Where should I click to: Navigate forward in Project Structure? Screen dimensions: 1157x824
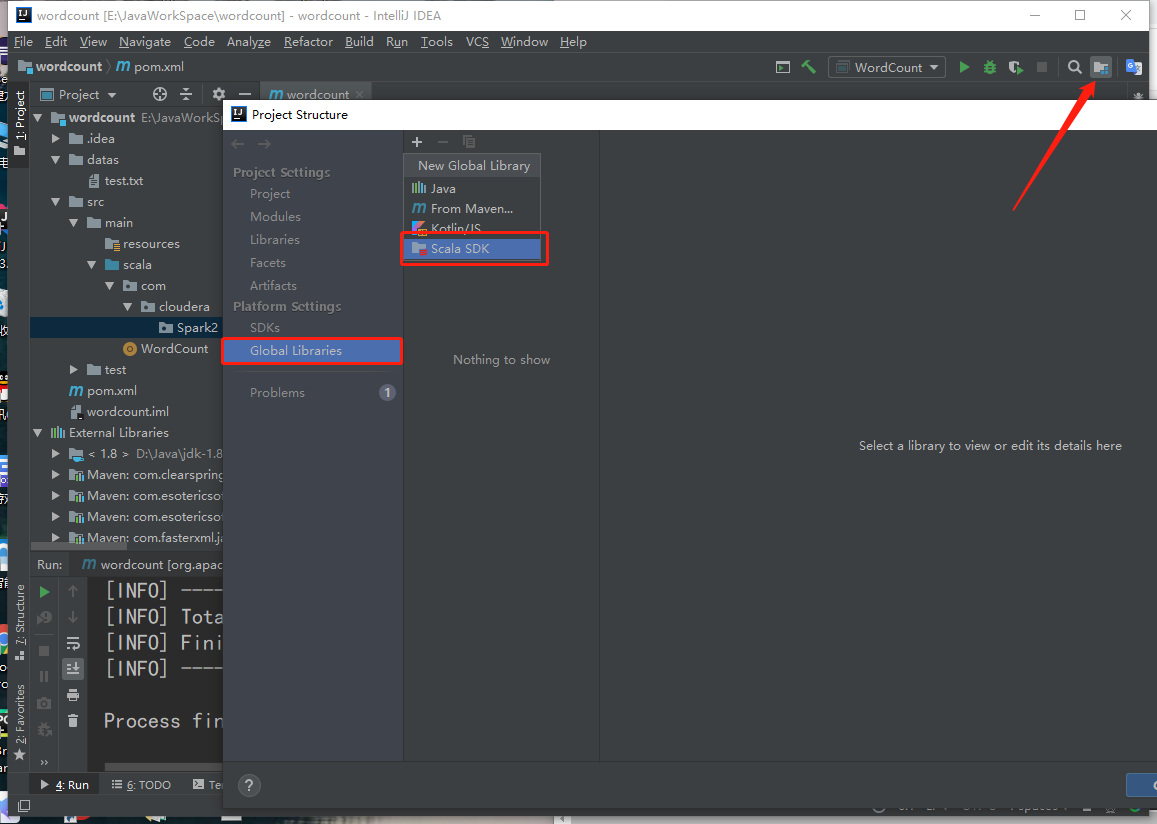point(264,144)
